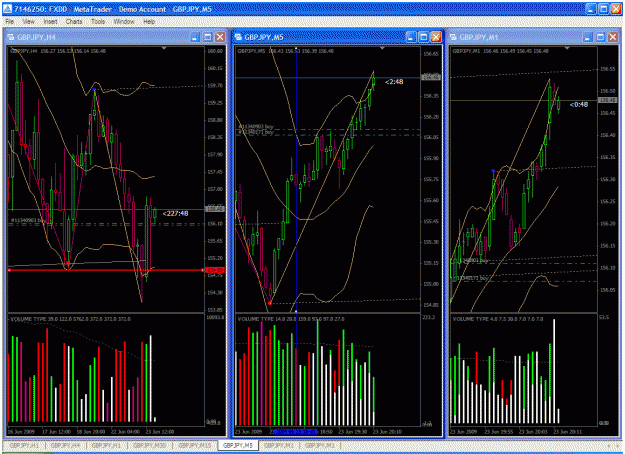The width and height of the screenshot is (625, 454).
Task: Select the active GBPJPY,M5 bottom tab
Action: tap(238, 445)
